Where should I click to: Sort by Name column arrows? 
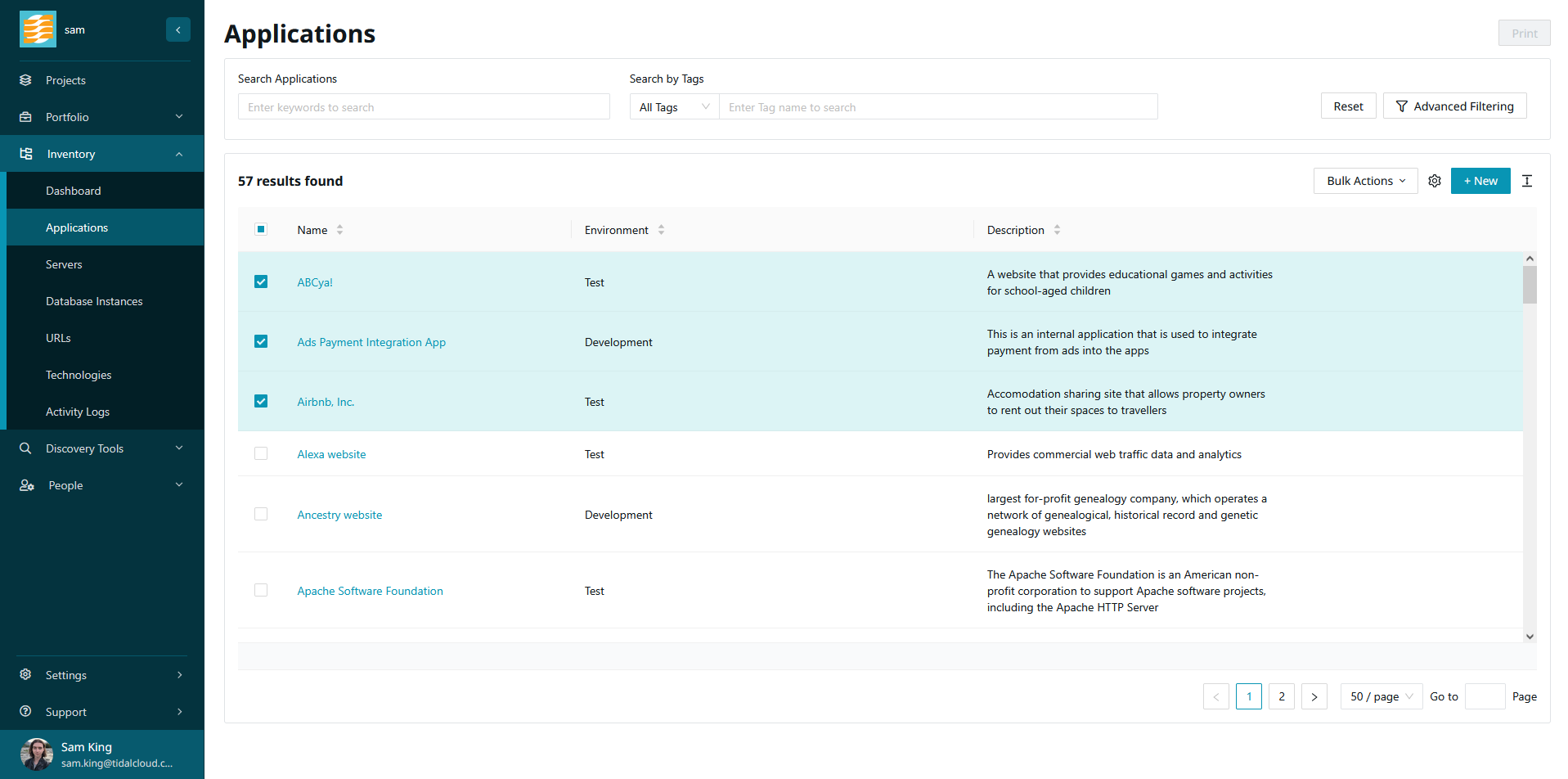(x=339, y=230)
